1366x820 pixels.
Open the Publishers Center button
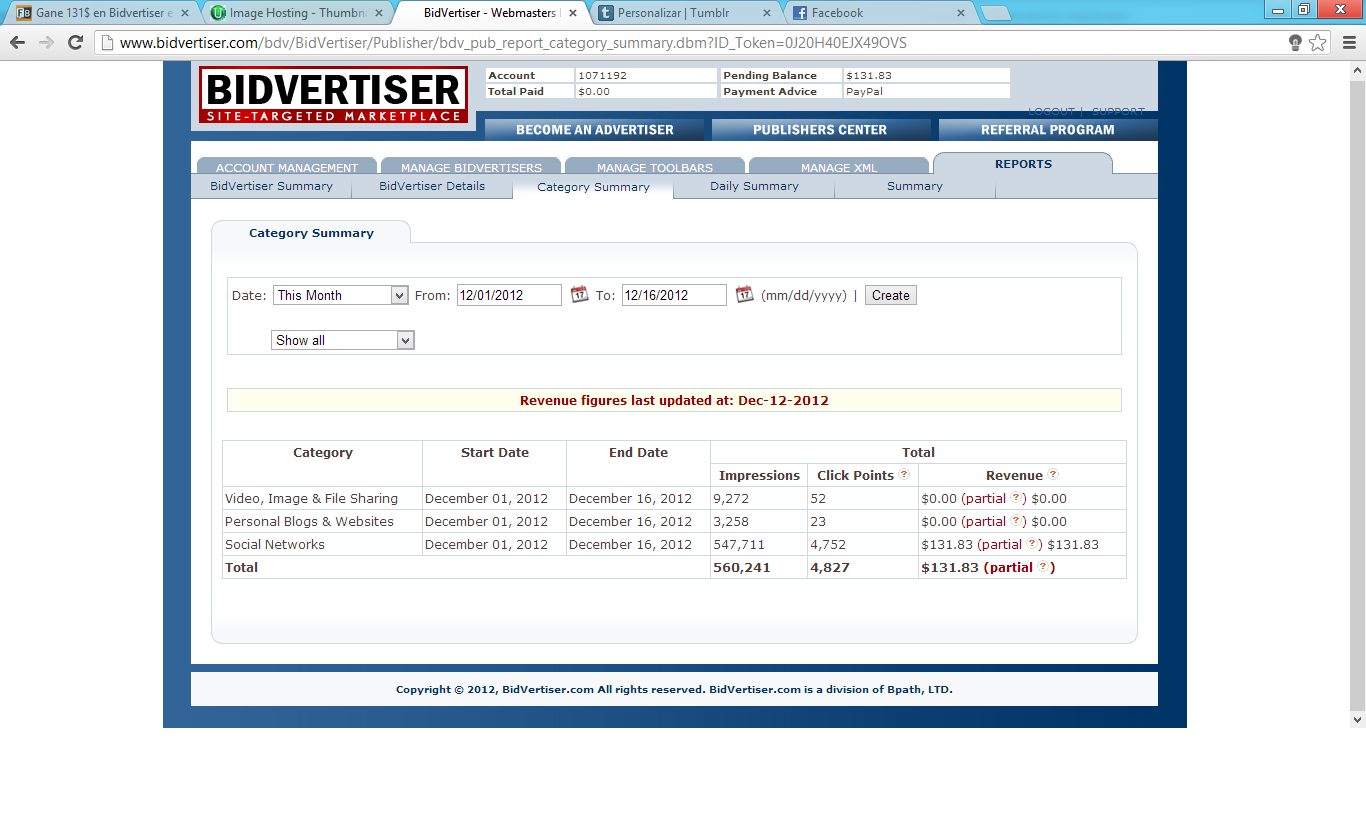[x=820, y=129]
